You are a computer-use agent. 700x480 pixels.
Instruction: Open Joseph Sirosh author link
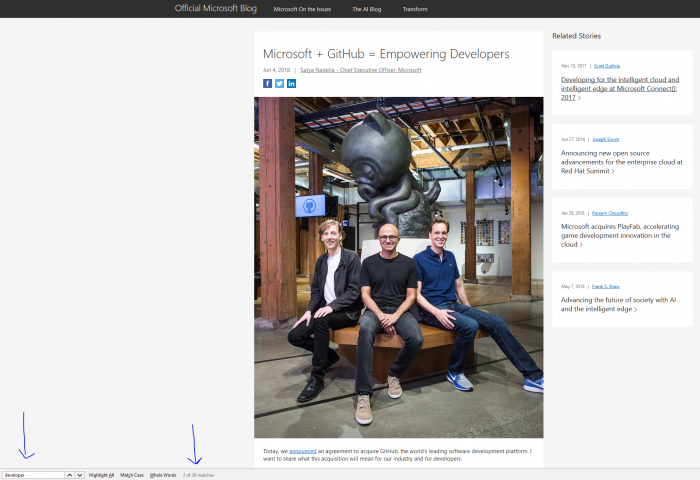click(x=605, y=139)
